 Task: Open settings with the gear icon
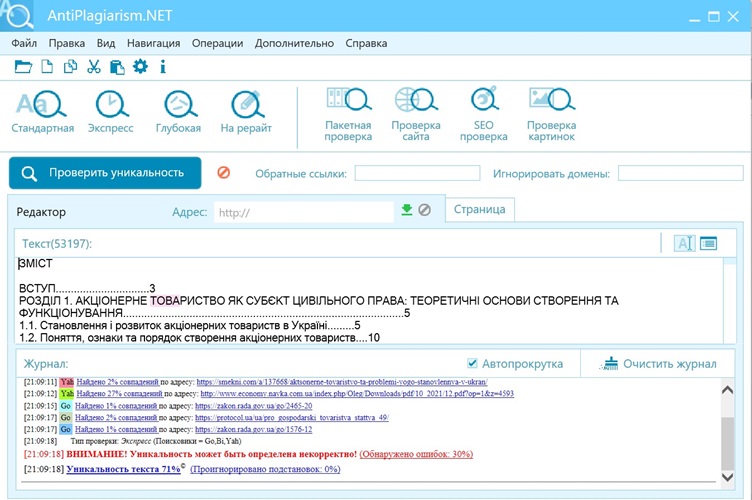click(141, 66)
